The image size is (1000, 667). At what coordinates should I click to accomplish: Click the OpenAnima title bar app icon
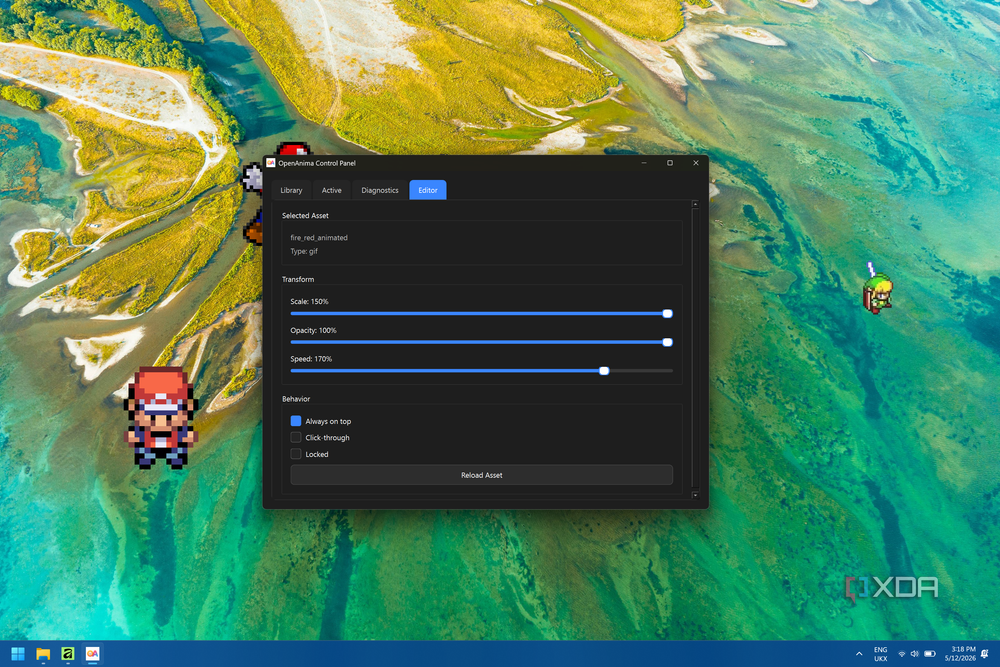[271, 163]
